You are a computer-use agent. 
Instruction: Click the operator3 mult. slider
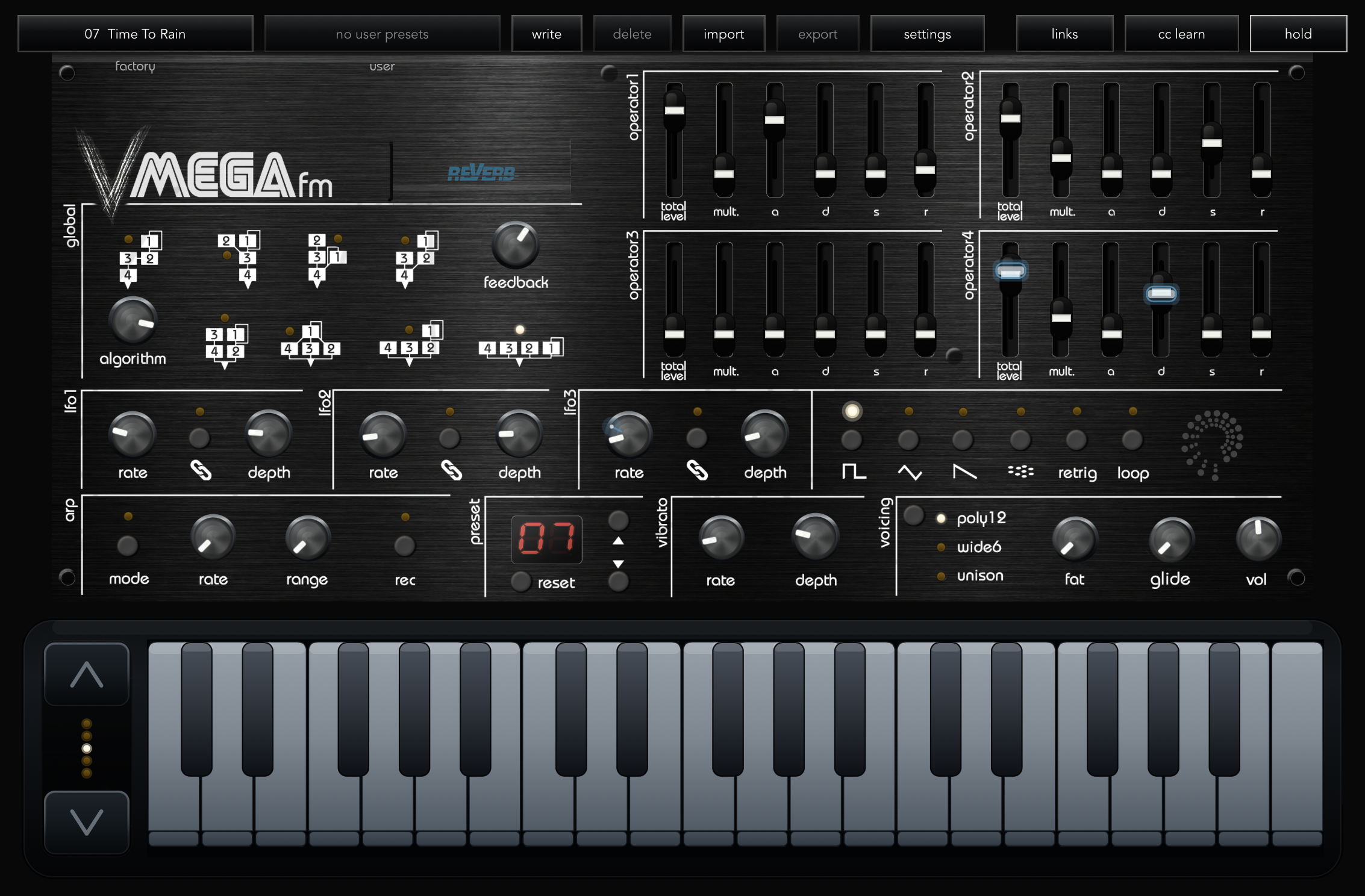724,334
